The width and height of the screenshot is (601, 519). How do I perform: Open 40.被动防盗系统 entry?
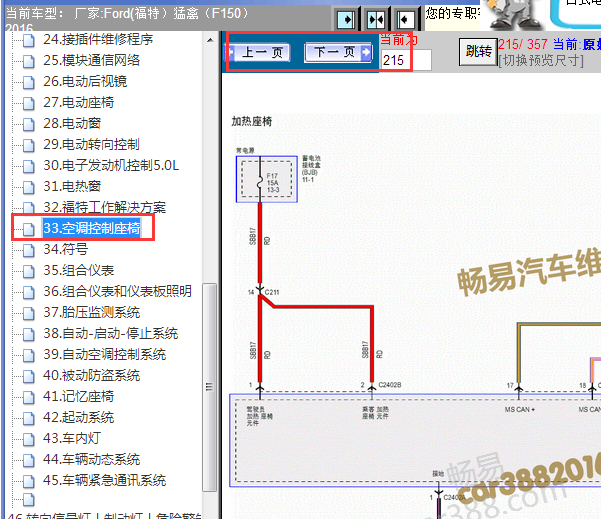click(92, 376)
